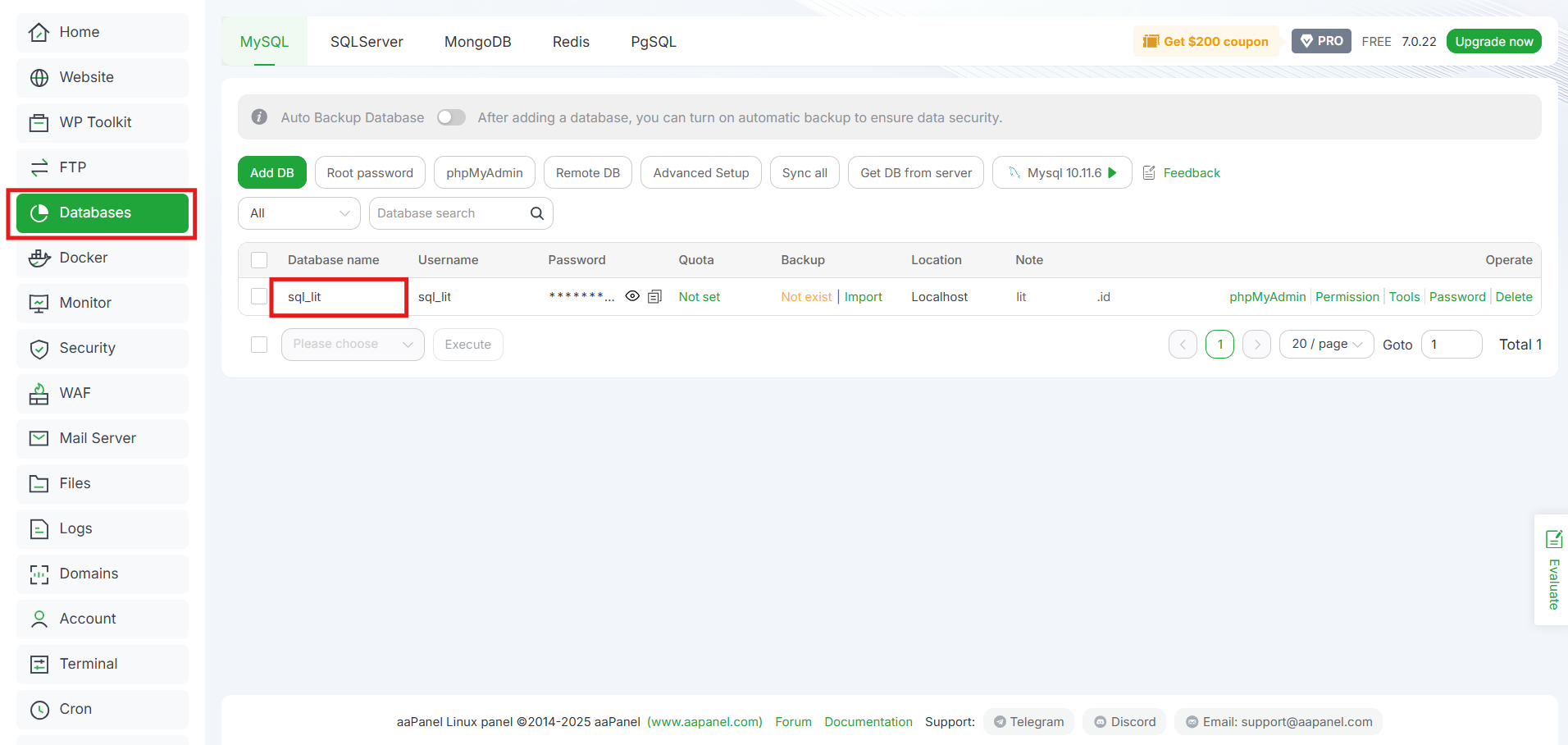The image size is (1568, 745).
Task: Open the '20 / page' page size dropdown
Action: point(1325,344)
